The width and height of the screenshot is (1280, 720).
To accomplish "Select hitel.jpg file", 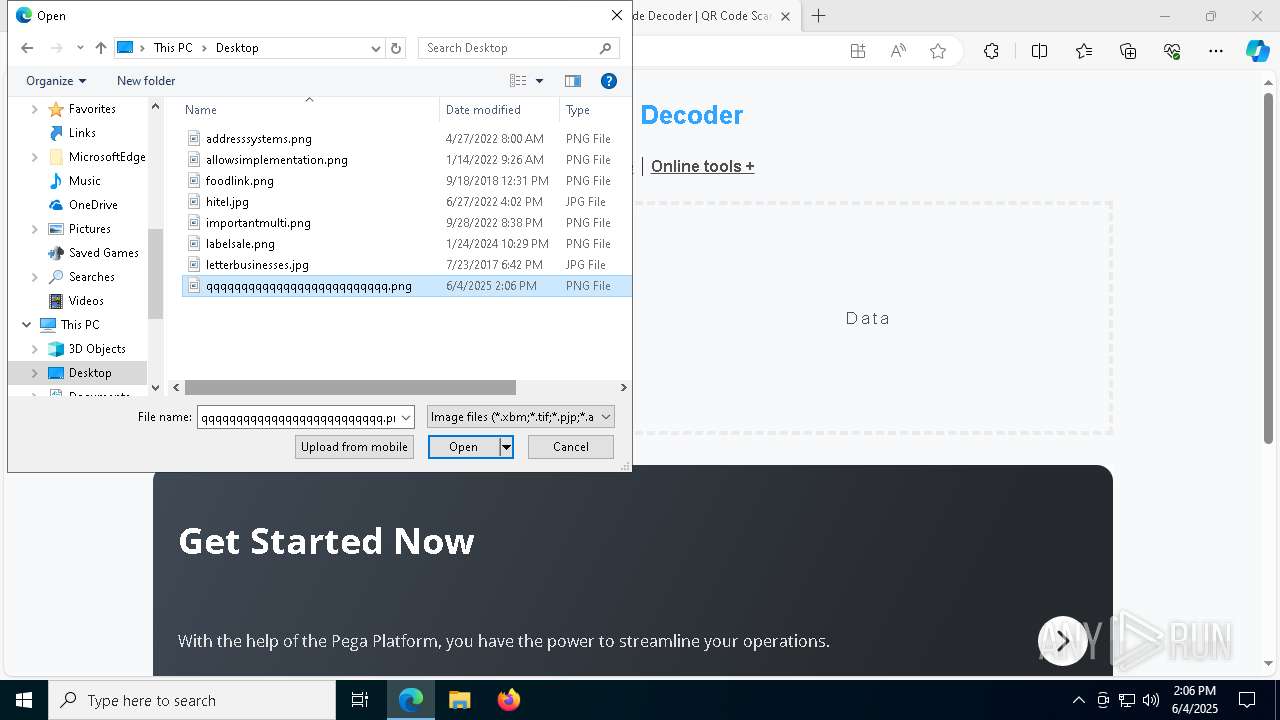I will [x=227, y=202].
